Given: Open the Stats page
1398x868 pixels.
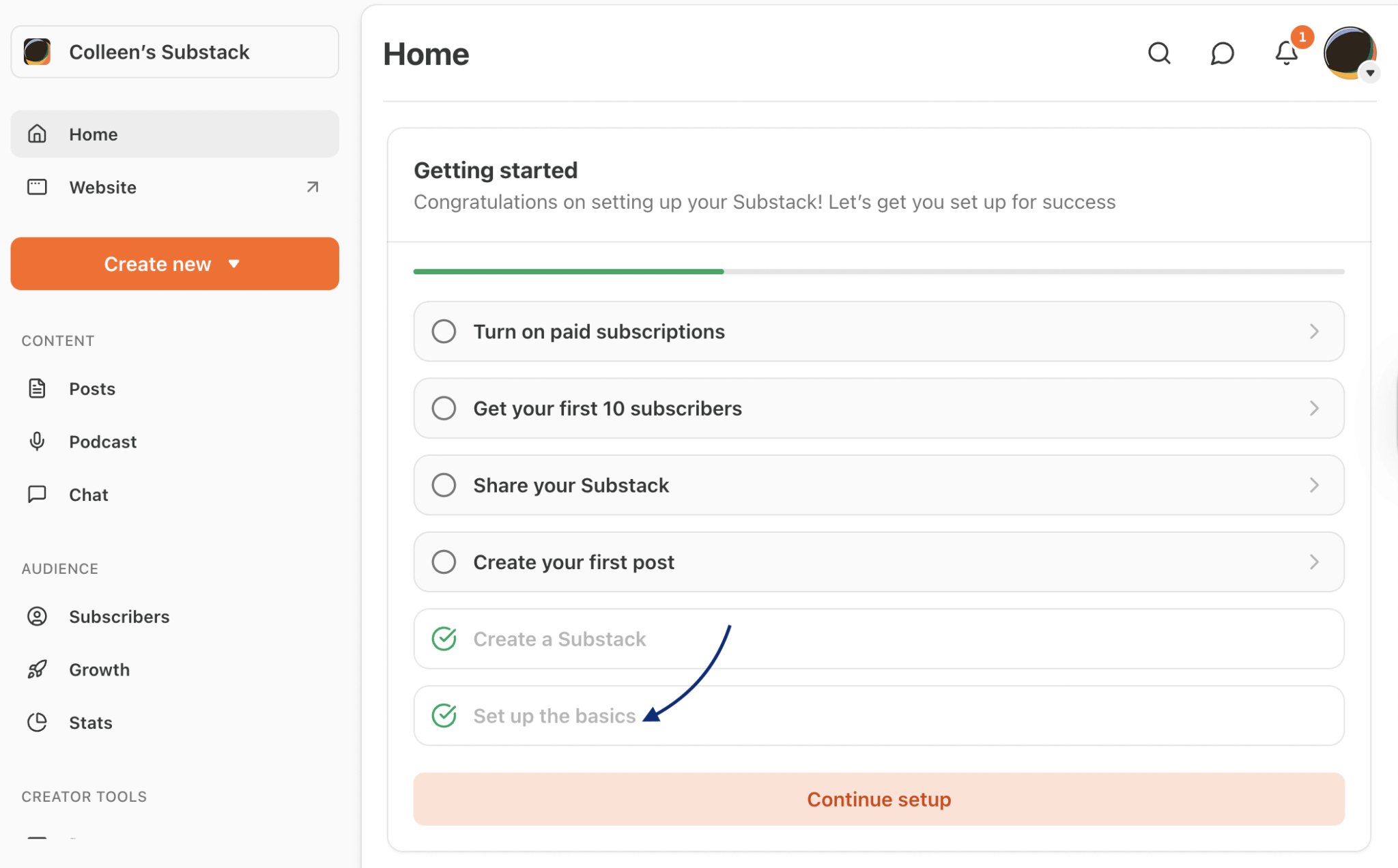Looking at the screenshot, I should pos(89,722).
